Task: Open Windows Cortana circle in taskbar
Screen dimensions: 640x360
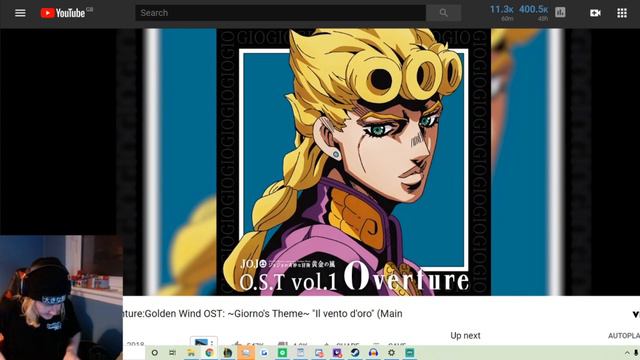Action: [154, 353]
